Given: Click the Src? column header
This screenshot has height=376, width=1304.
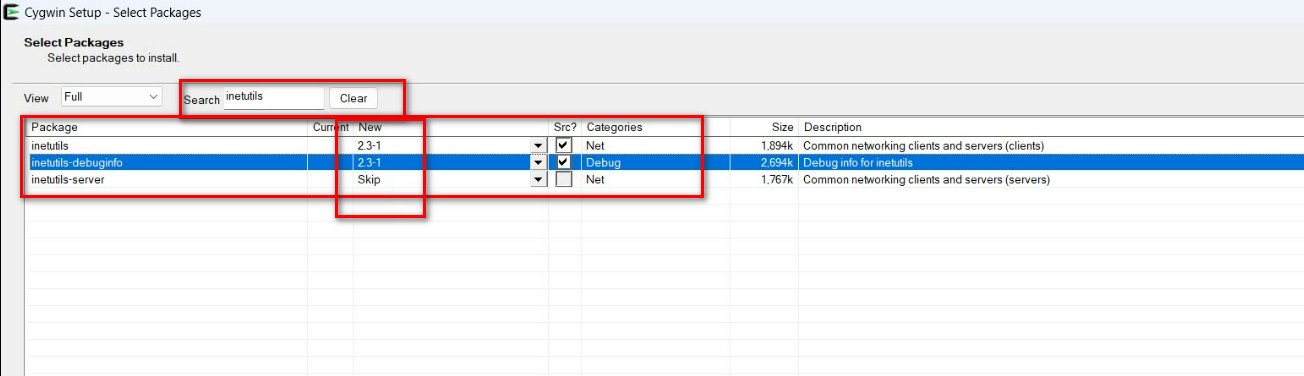Looking at the screenshot, I should (565, 127).
